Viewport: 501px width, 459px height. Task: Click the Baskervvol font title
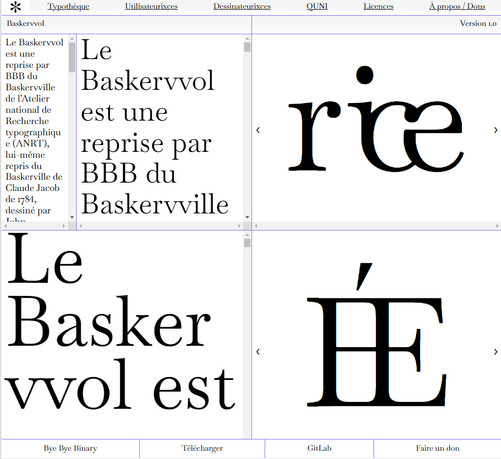click(x=25, y=23)
